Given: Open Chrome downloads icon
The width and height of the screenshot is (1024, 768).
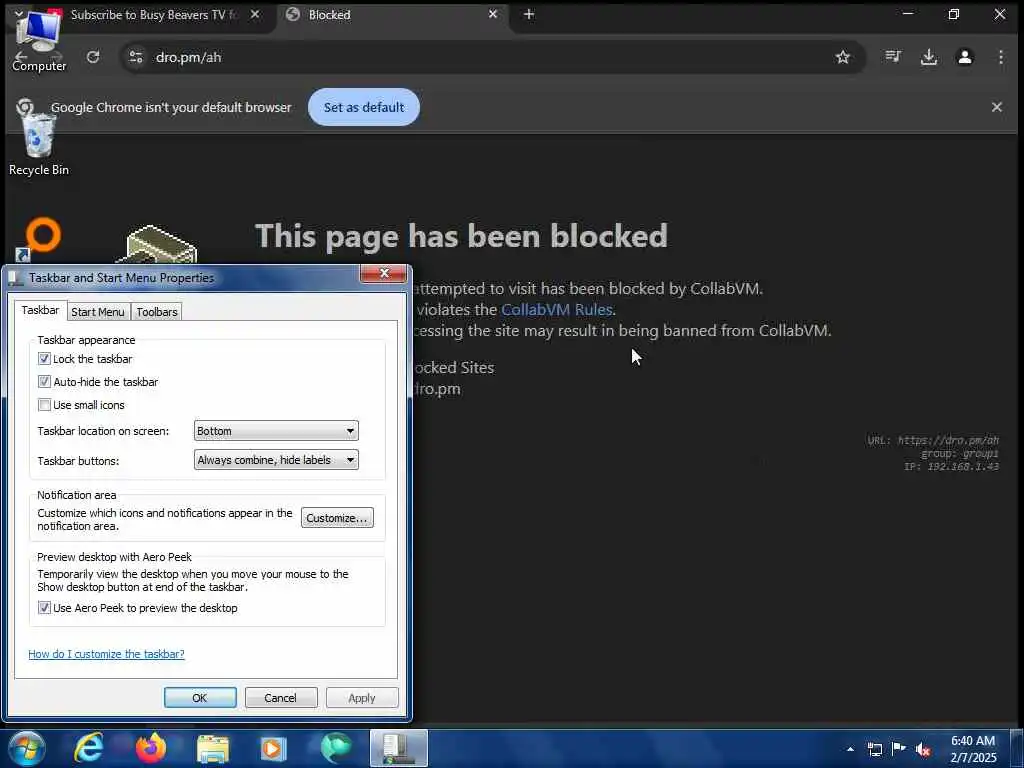Looking at the screenshot, I should [x=929, y=57].
